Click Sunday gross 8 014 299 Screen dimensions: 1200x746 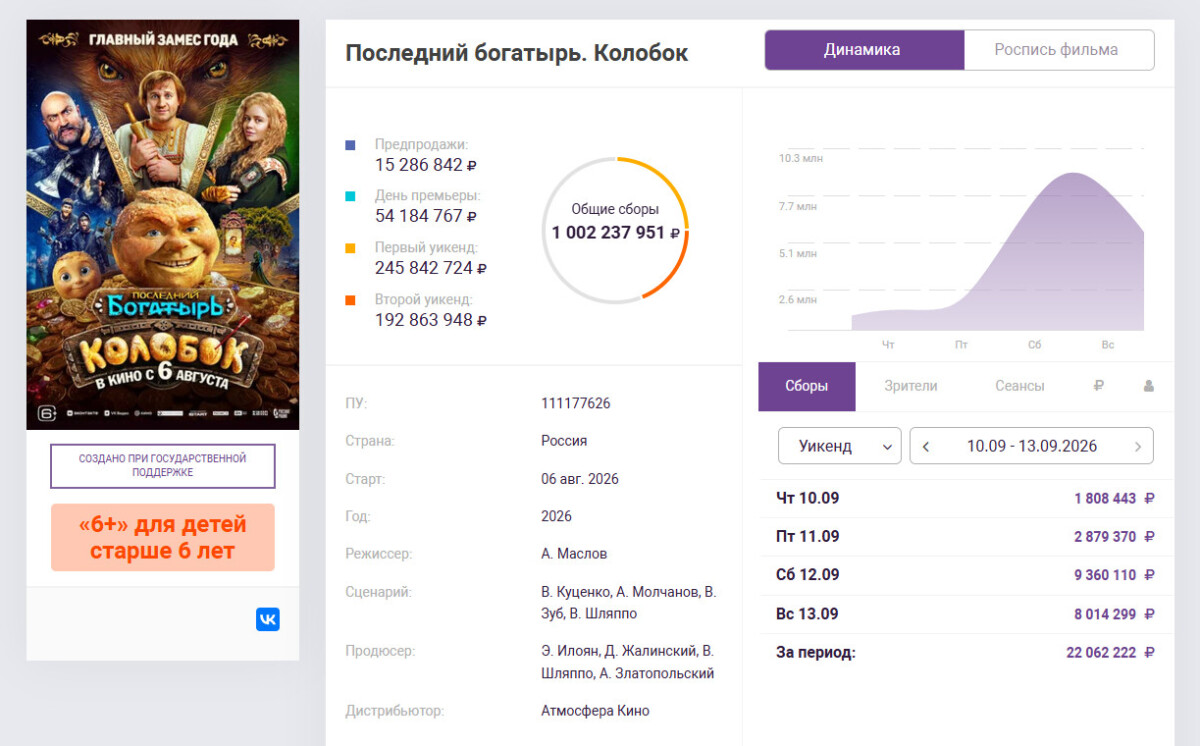1114,614
